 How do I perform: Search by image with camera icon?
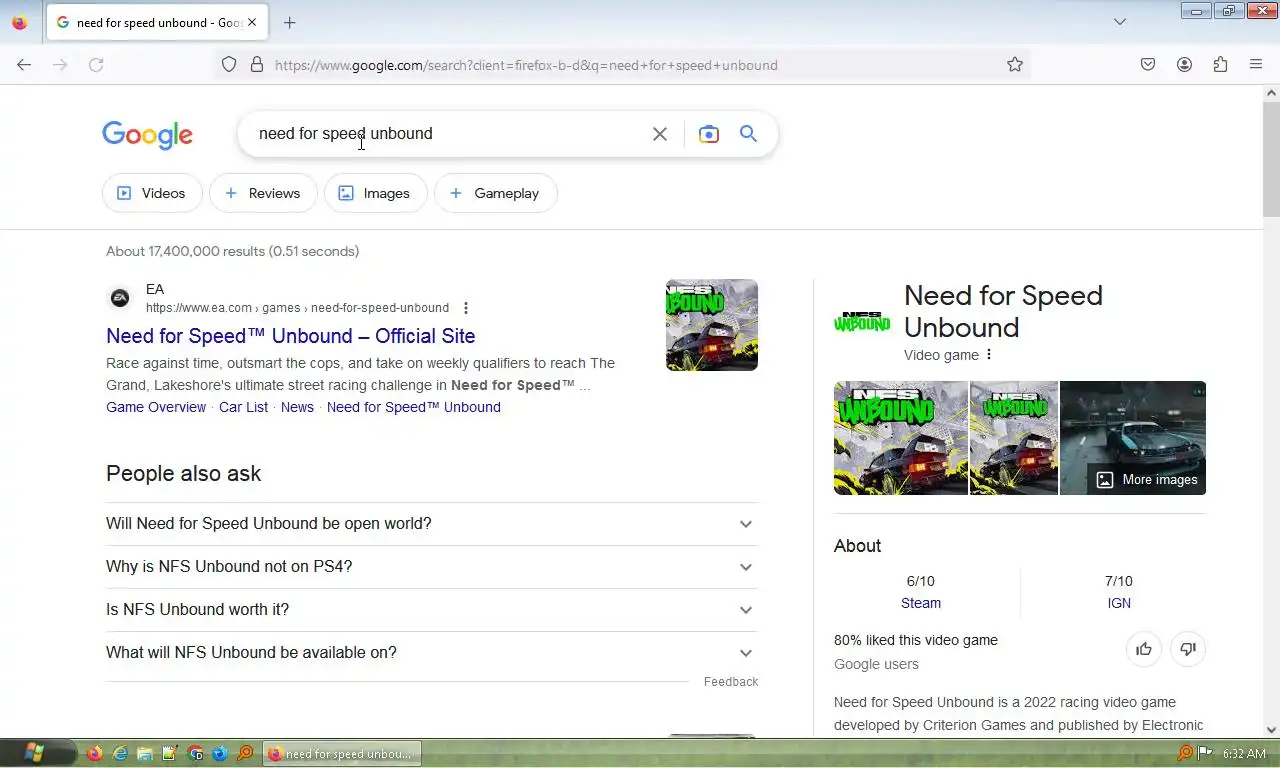(709, 134)
